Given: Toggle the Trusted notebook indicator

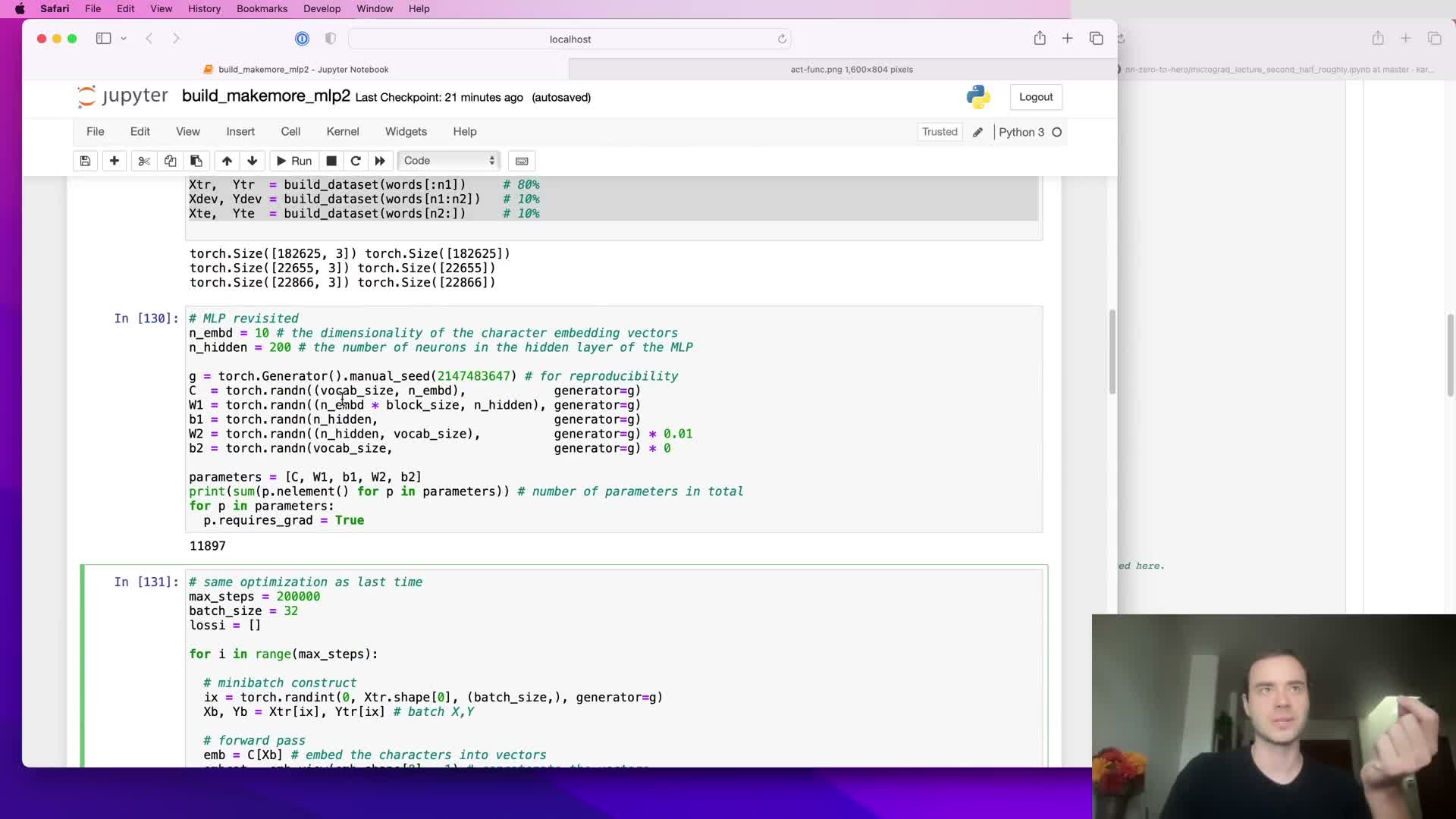Looking at the screenshot, I should click(940, 132).
